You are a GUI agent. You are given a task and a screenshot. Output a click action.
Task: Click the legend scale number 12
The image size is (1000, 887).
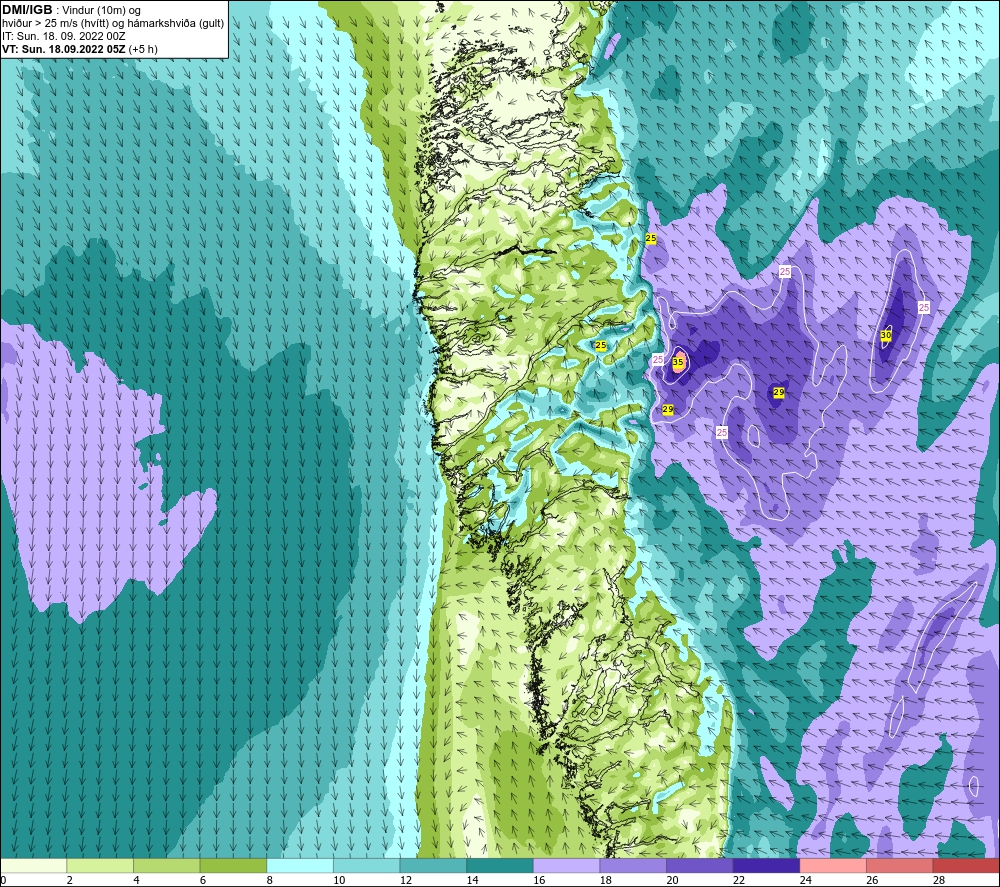pyautogui.click(x=406, y=881)
